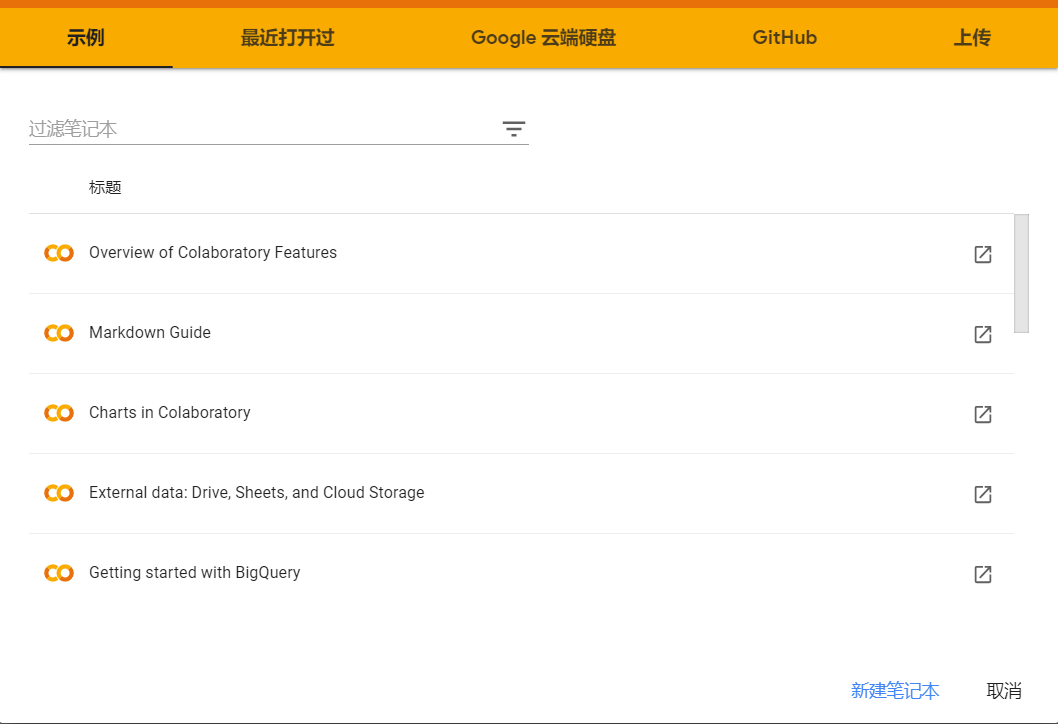Click the 标题 column header
This screenshot has width=1058, height=724.
point(105,188)
